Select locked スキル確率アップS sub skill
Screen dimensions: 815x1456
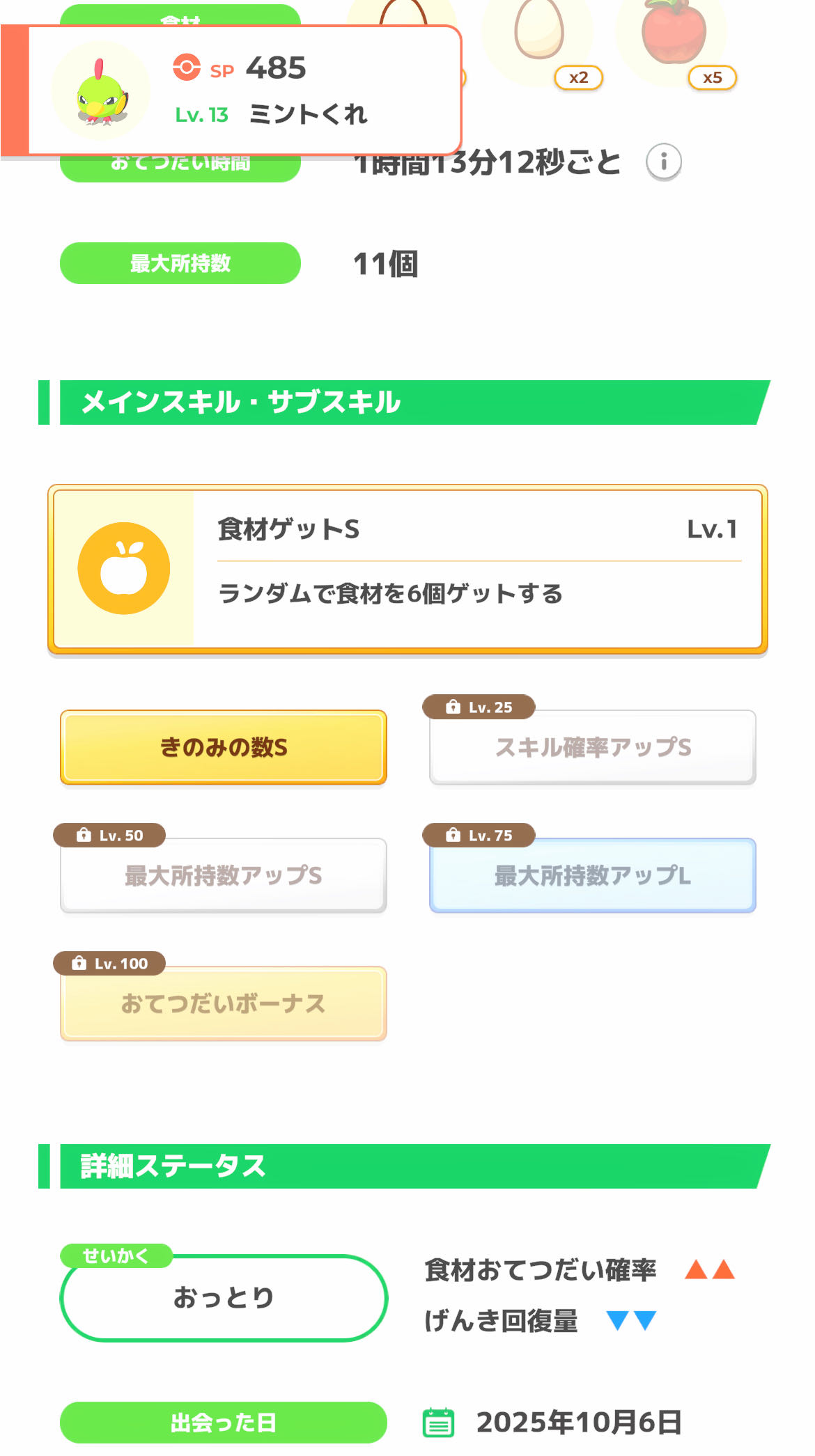[593, 747]
